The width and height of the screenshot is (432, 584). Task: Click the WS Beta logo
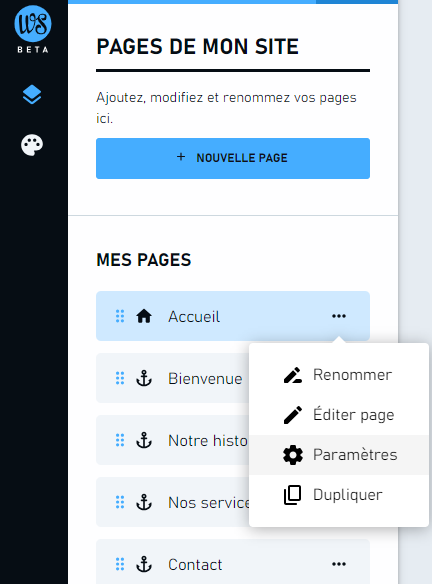coord(33,29)
